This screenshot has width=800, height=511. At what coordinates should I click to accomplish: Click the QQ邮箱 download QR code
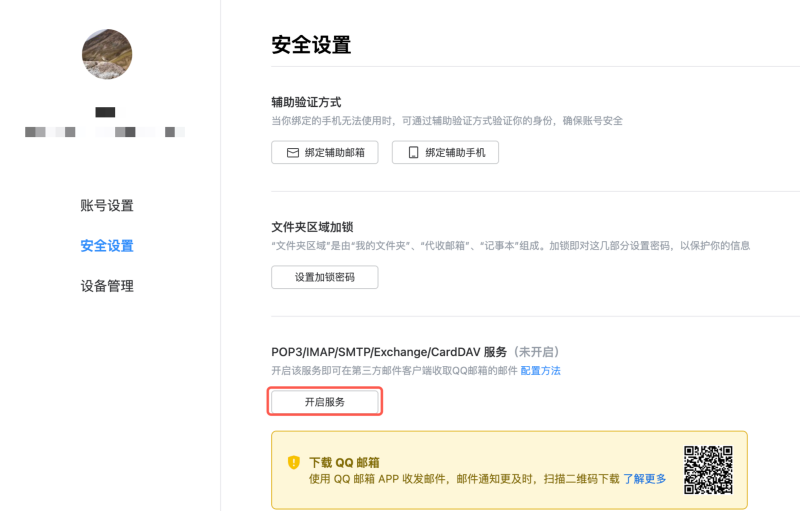click(708, 470)
